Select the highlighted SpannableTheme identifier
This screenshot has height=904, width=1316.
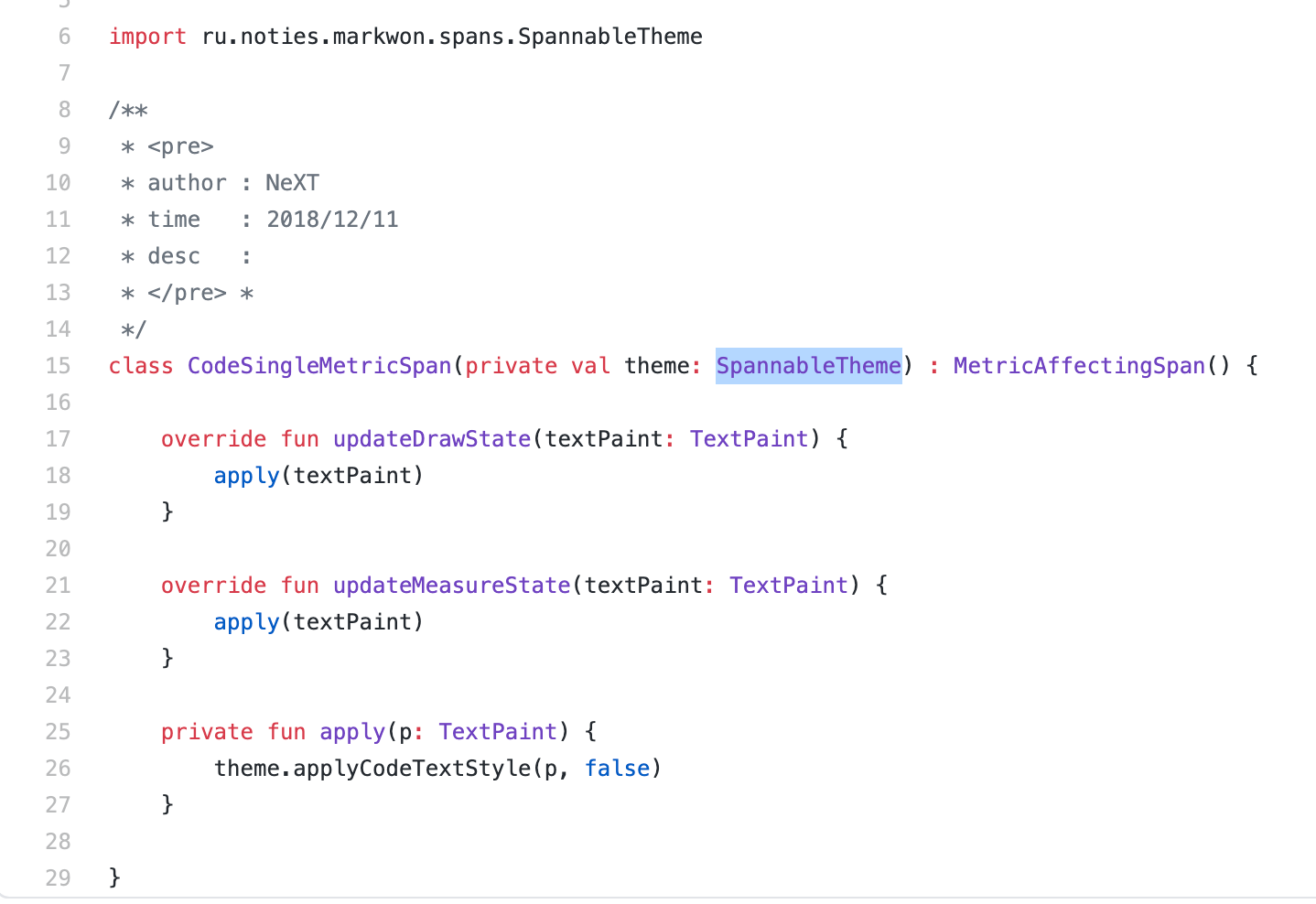pyautogui.click(x=807, y=365)
